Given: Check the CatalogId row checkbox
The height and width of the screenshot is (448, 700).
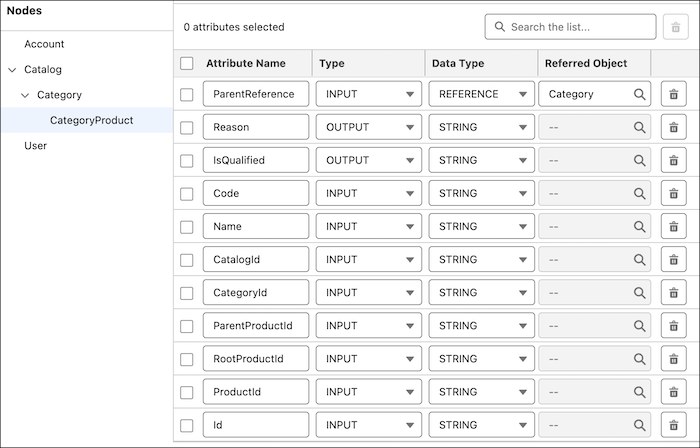Looking at the screenshot, I should pos(187,260).
